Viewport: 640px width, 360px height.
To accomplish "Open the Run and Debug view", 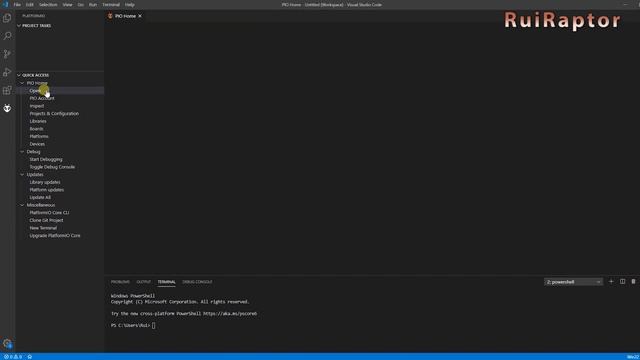I will (x=7, y=72).
